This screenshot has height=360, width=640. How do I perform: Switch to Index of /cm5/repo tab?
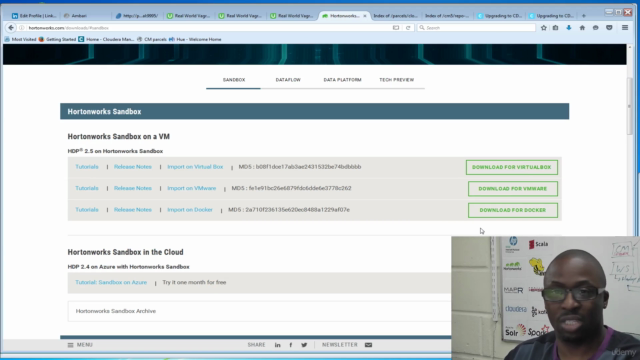447,16
